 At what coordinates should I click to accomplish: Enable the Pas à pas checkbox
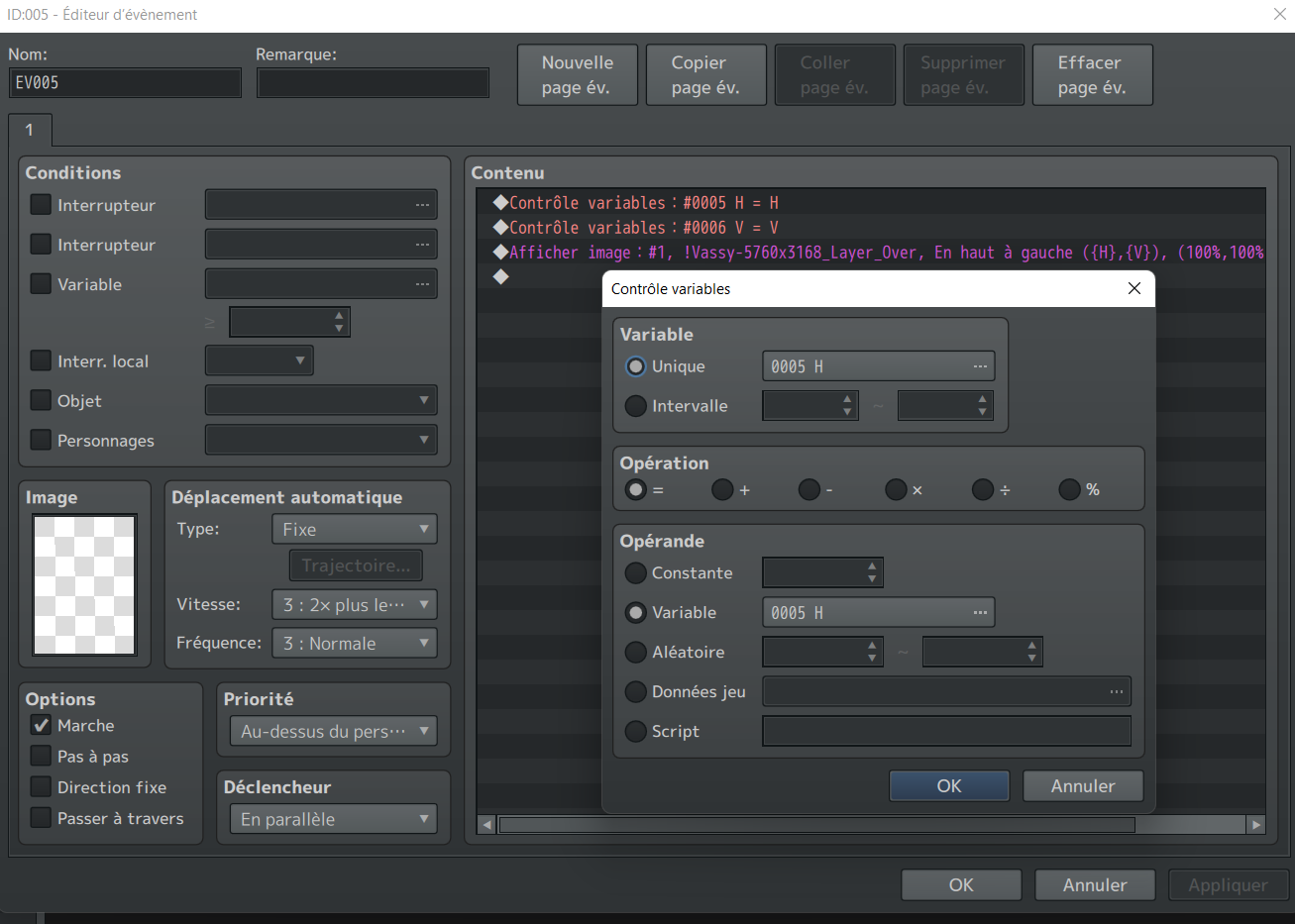[x=41, y=757]
